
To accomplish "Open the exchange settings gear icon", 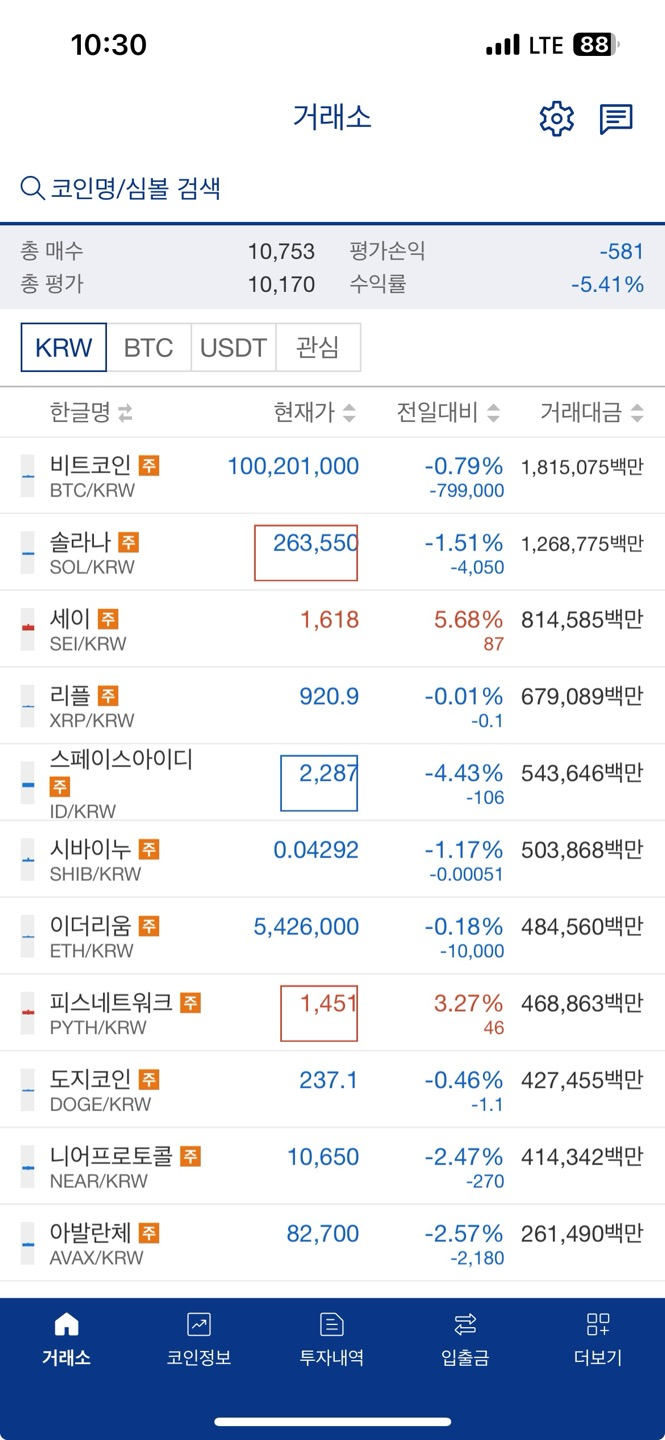I will pos(556,118).
